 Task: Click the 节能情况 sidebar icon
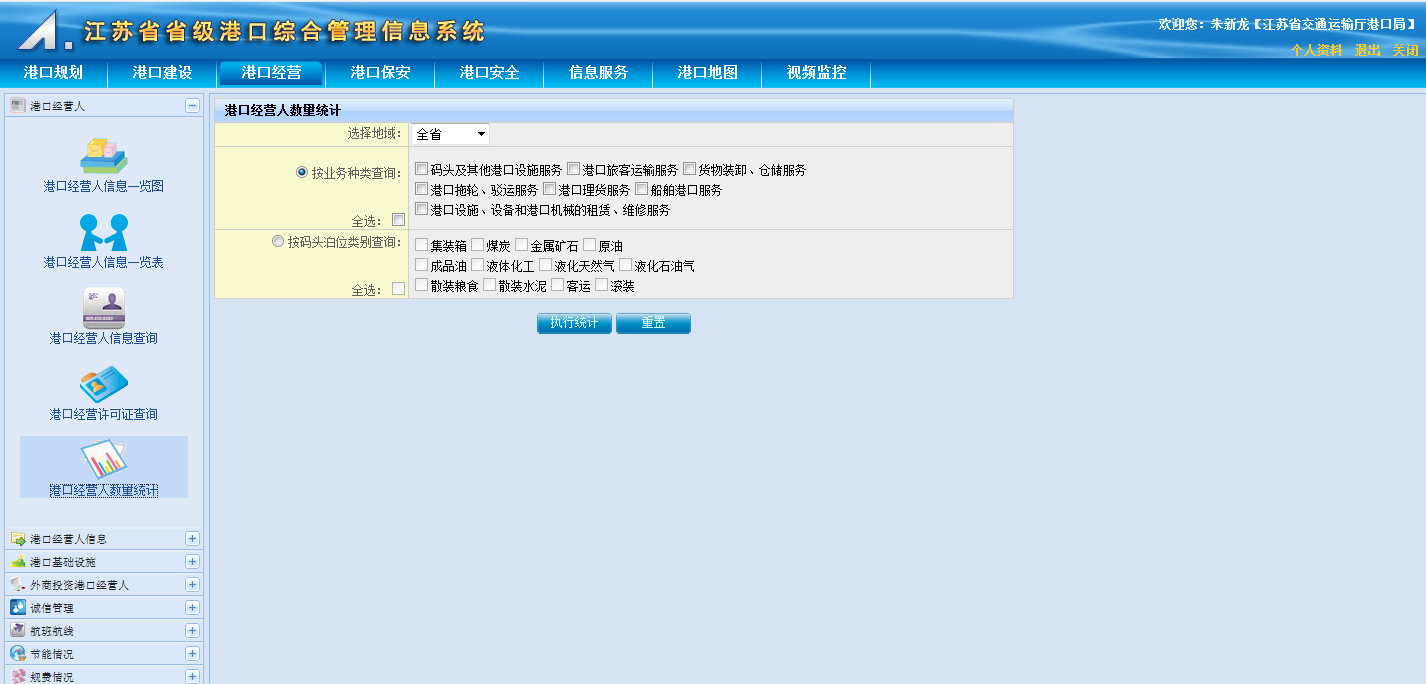tap(18, 653)
